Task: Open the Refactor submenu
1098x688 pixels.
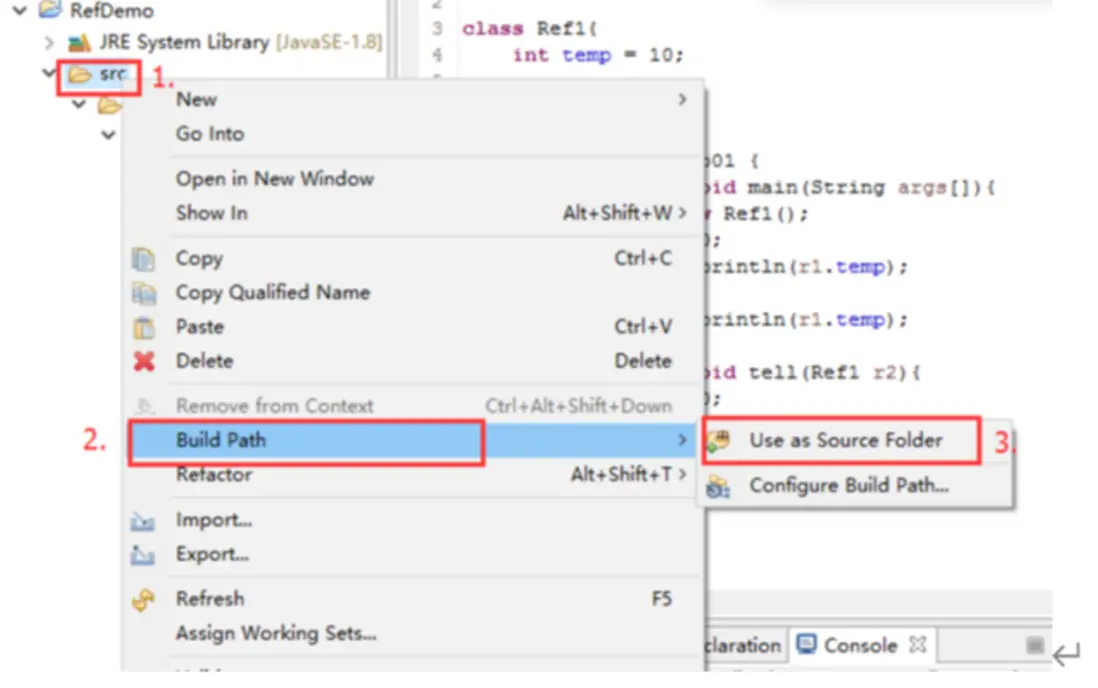Action: click(x=214, y=475)
